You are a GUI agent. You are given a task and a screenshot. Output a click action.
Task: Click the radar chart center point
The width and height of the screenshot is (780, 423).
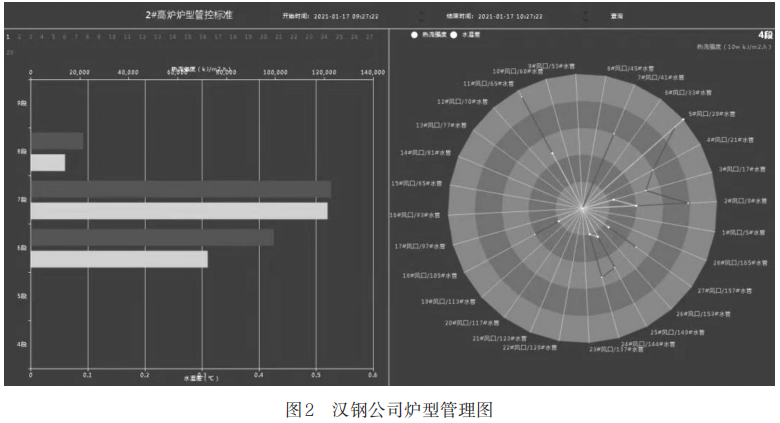tap(583, 208)
